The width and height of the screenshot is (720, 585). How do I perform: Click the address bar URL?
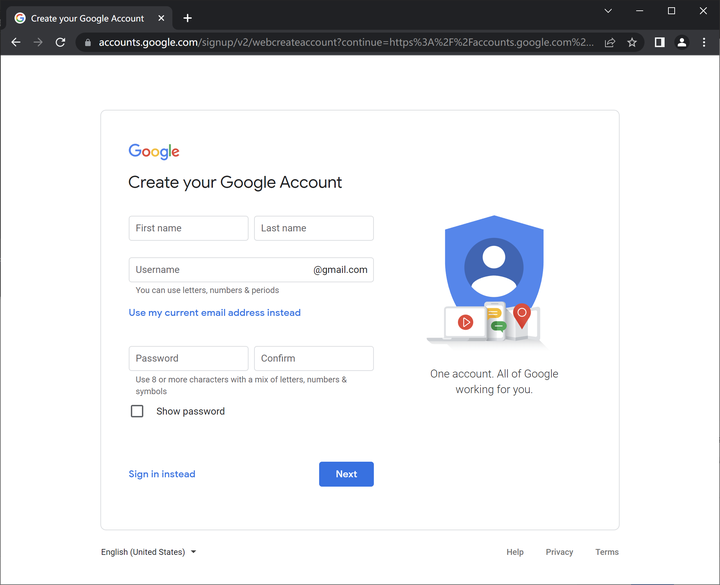click(x=346, y=43)
